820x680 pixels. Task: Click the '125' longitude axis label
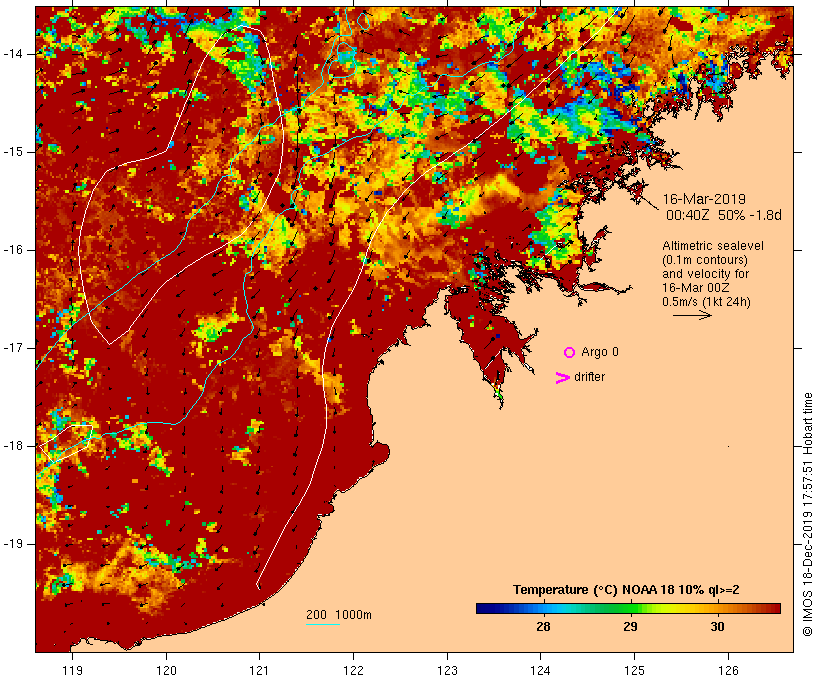(x=634, y=671)
